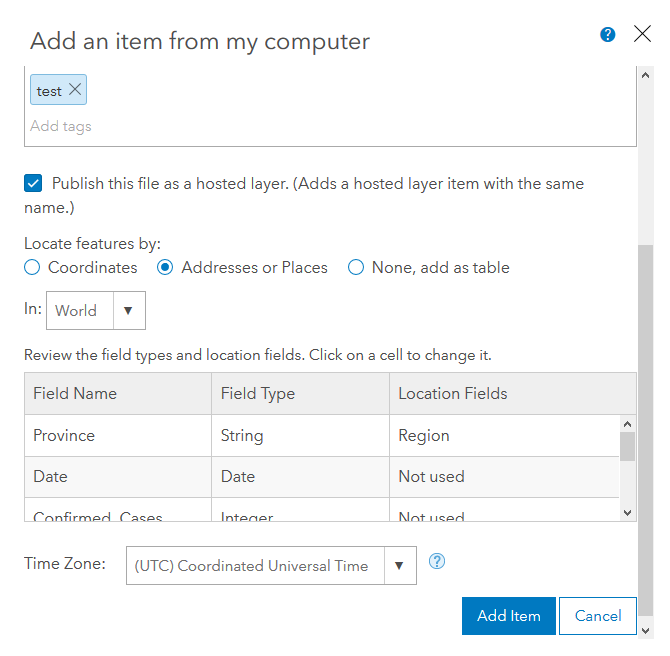Viewport: 670px width, 656px height.
Task: Expand the World region dropdown
Action: click(x=128, y=311)
